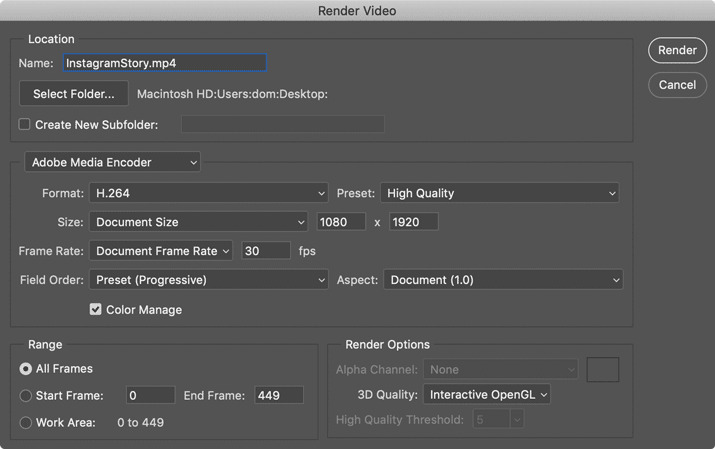The width and height of the screenshot is (715, 449).
Task: Expand the Aspect Document (1.0) dropdown
Action: click(x=503, y=280)
